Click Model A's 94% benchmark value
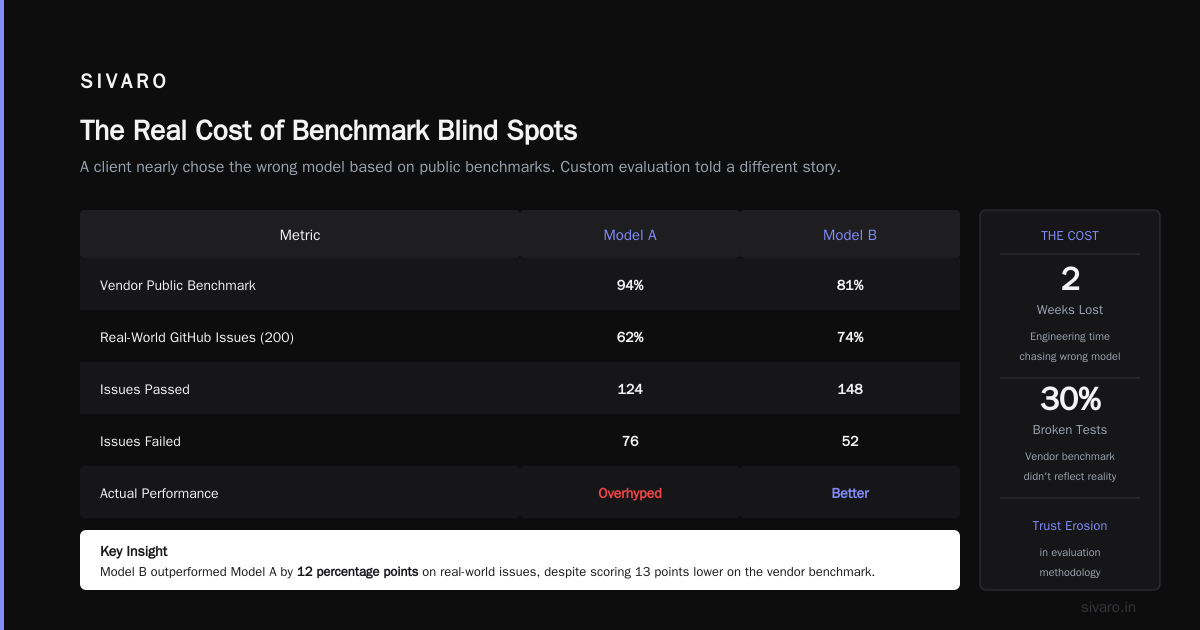The width and height of the screenshot is (1200, 630). click(x=630, y=285)
